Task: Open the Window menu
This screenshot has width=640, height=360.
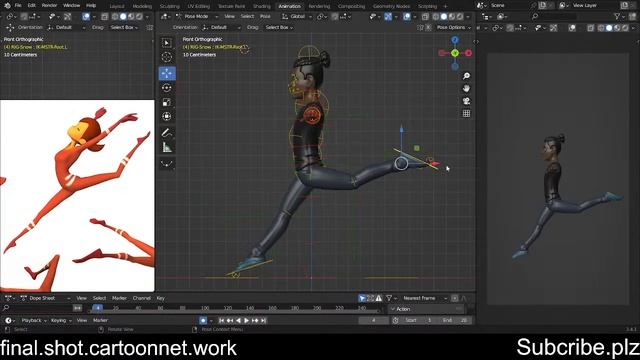Action: pos(71,6)
